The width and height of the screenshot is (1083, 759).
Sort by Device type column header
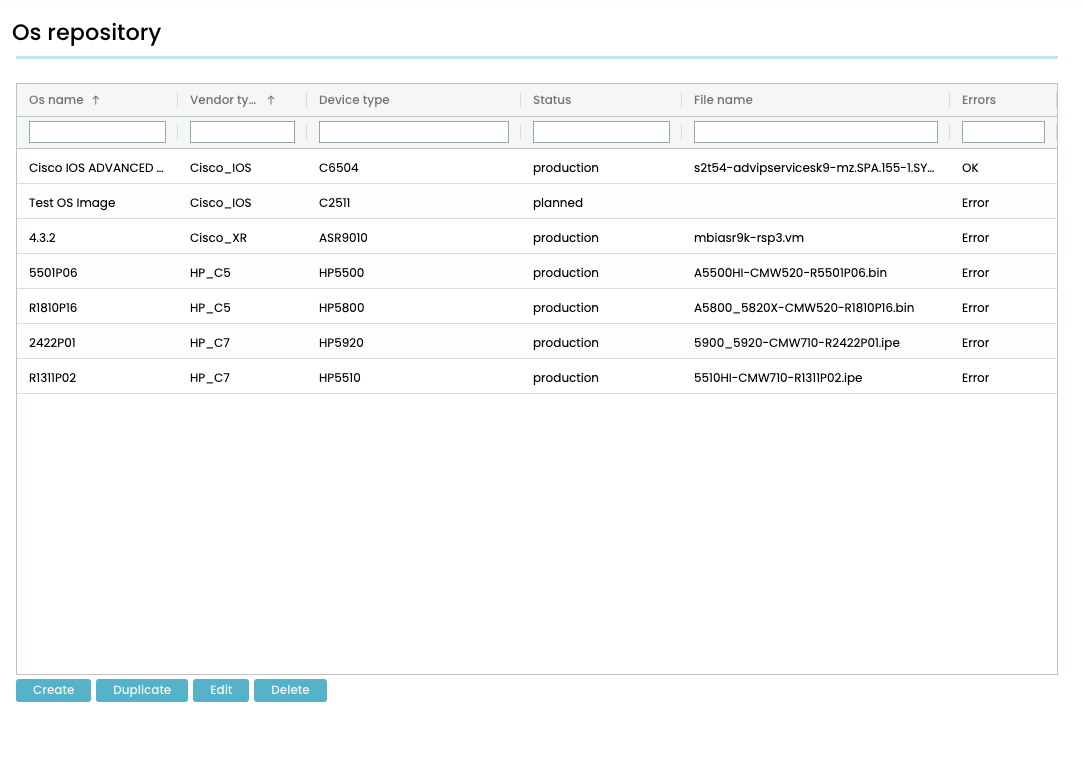pos(354,100)
